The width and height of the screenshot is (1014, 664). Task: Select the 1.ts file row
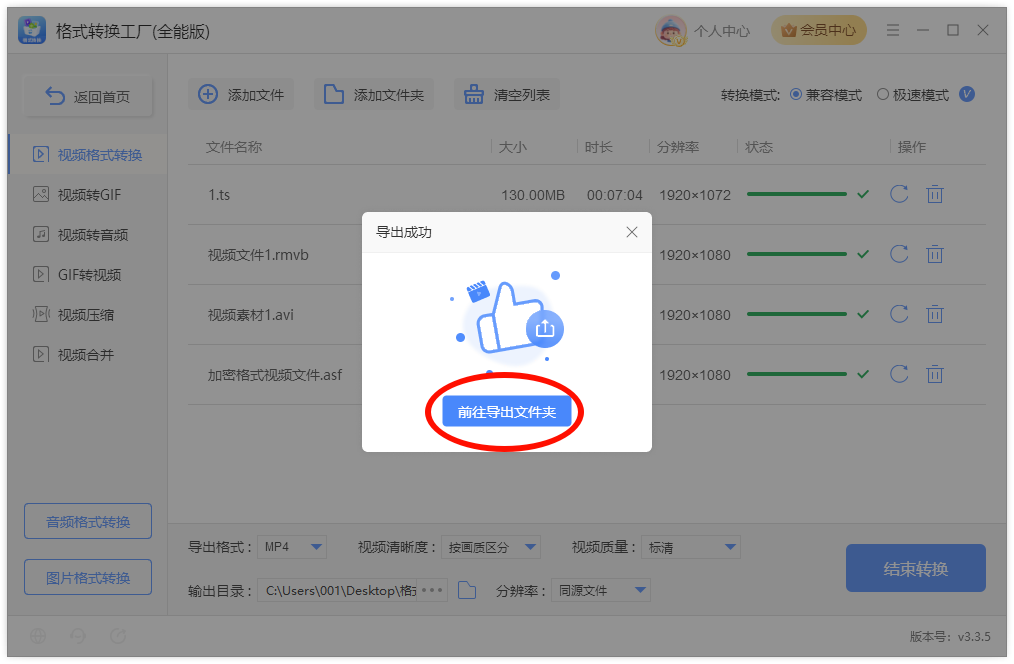(x=587, y=195)
